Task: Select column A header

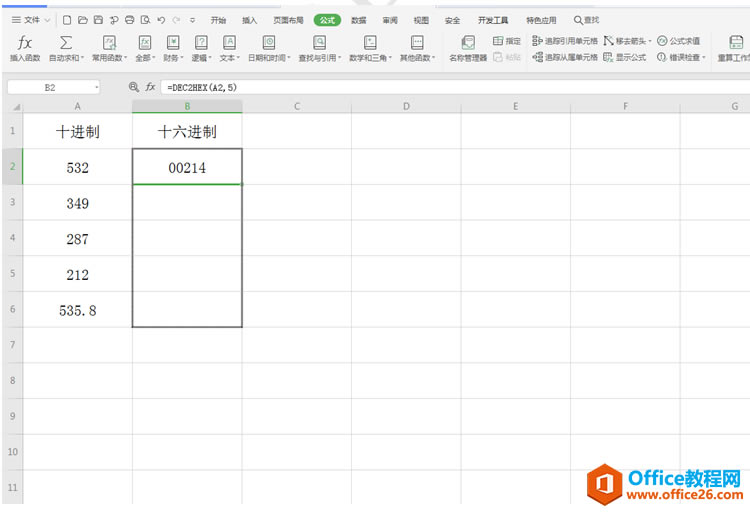Action: coord(77,106)
